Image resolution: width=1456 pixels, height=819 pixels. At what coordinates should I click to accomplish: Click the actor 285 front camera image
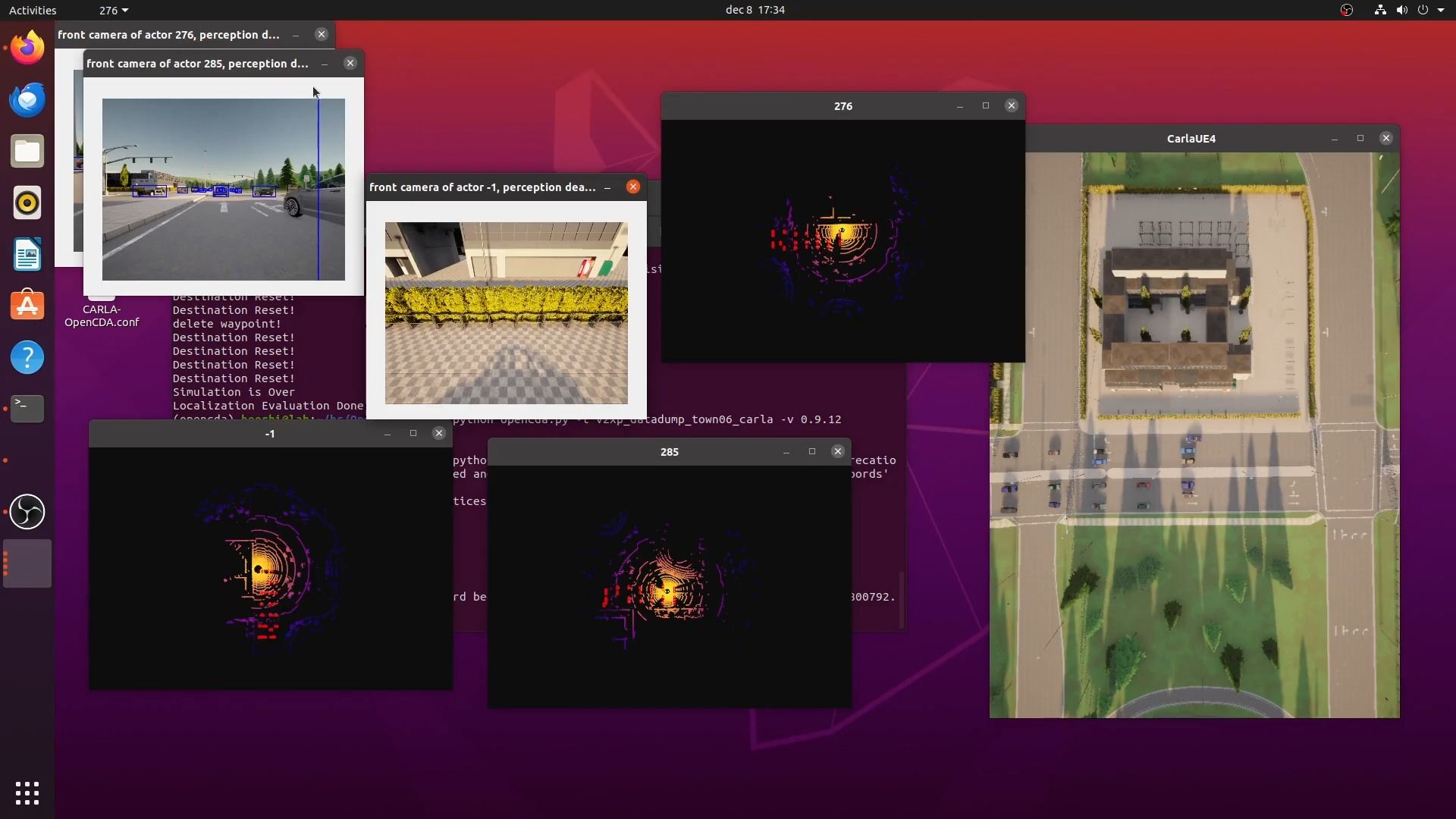(224, 190)
